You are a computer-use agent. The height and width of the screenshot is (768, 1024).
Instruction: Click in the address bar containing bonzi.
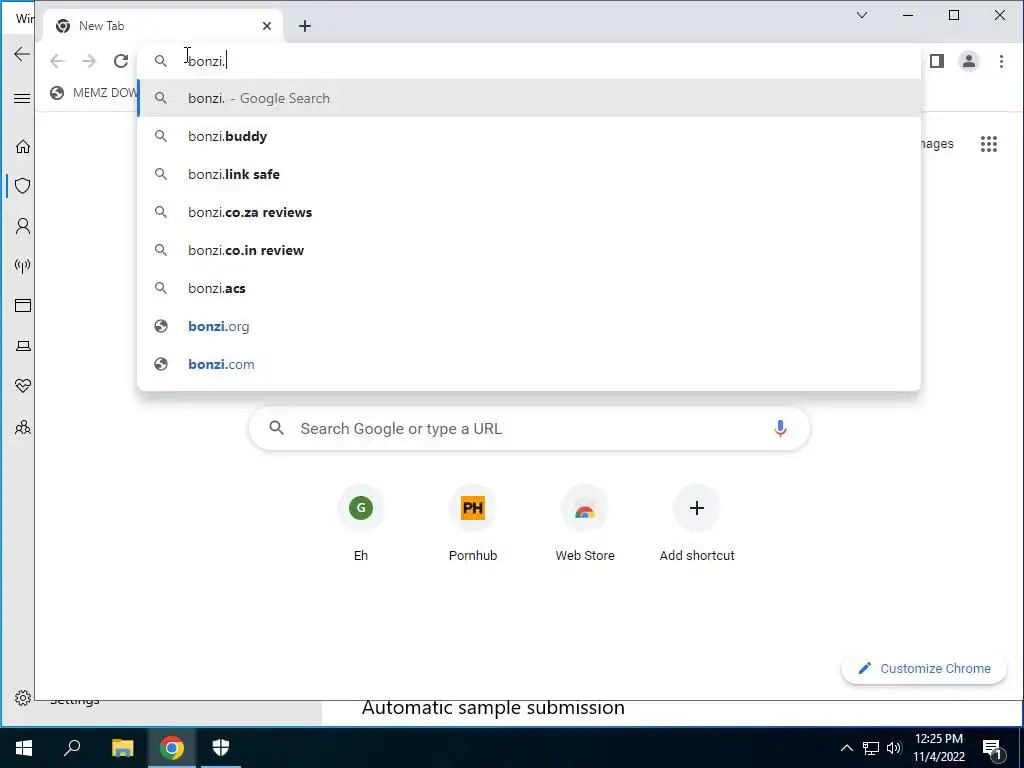pyautogui.click(x=529, y=61)
